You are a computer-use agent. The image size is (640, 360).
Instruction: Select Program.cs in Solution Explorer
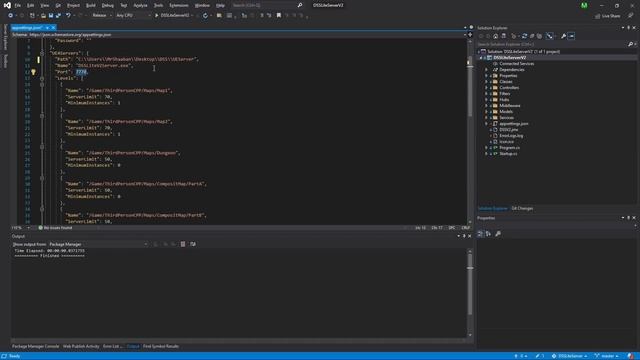pos(509,148)
